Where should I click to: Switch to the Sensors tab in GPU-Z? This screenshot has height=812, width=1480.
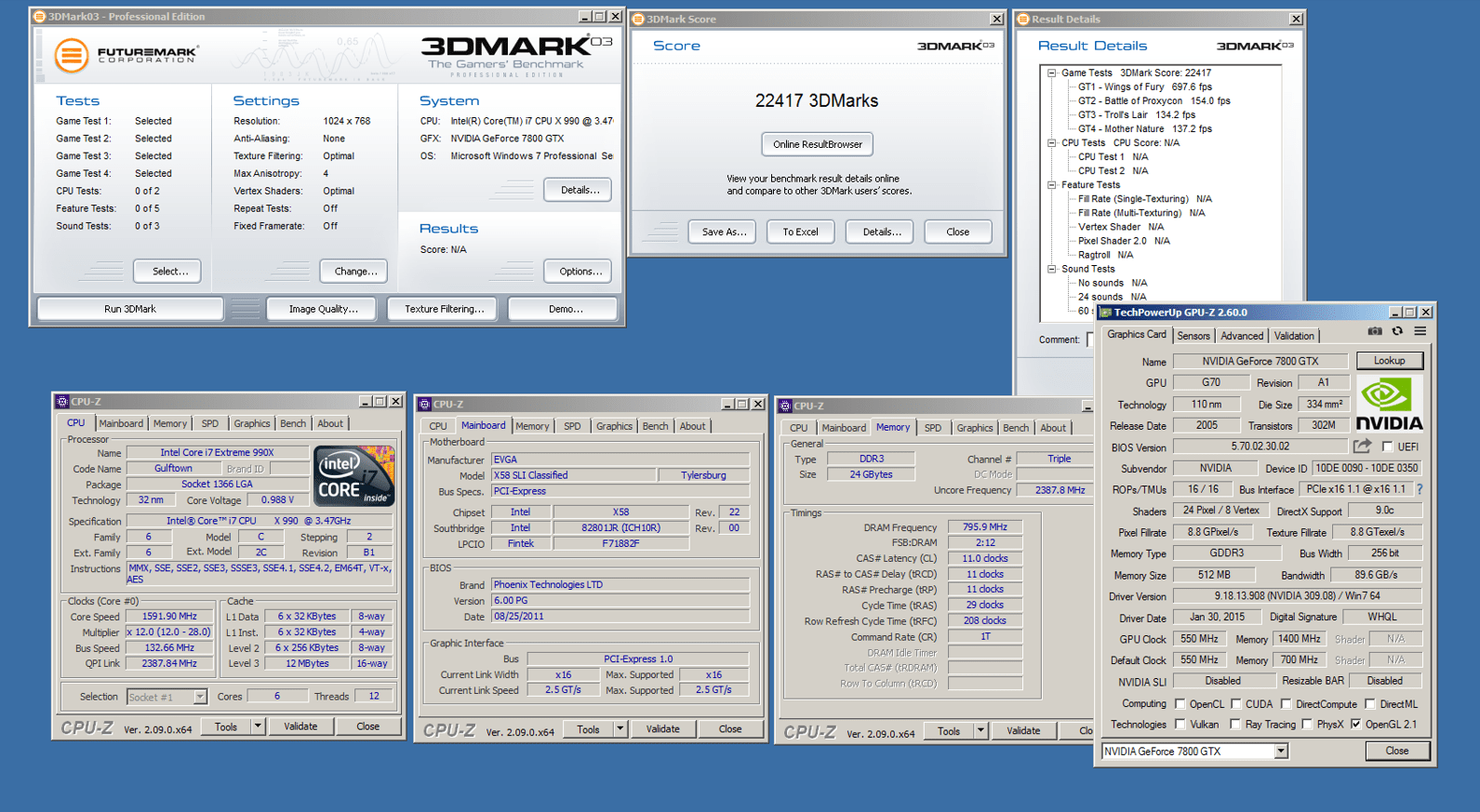(x=1193, y=336)
